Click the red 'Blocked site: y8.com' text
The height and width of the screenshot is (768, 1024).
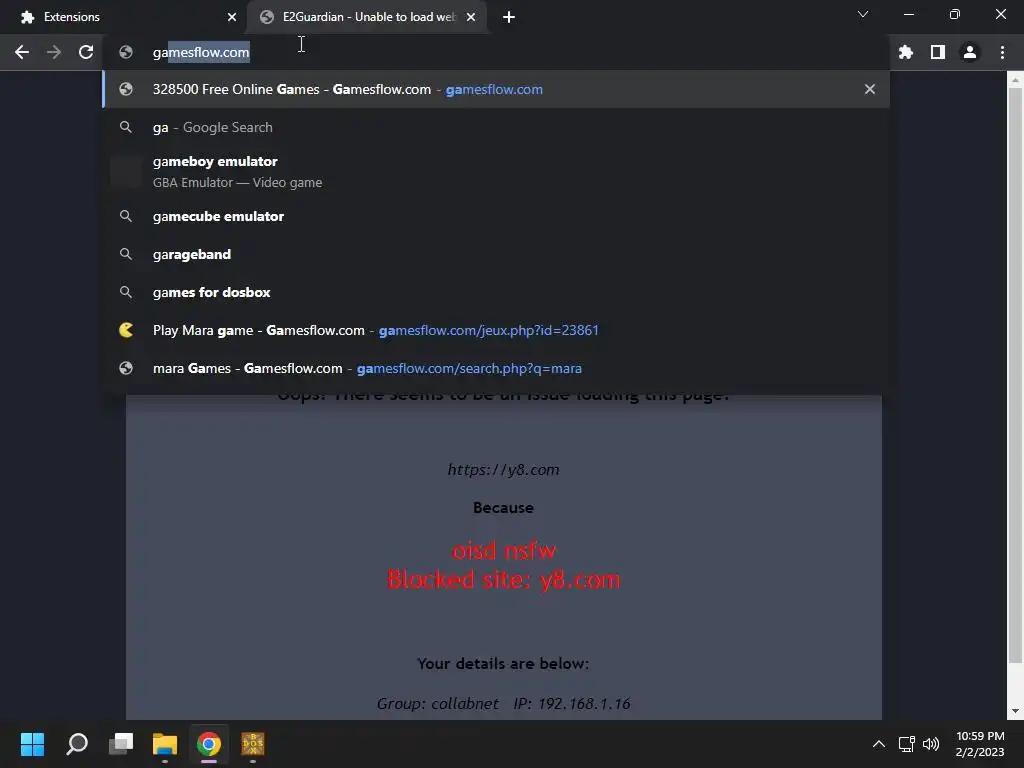tap(504, 580)
